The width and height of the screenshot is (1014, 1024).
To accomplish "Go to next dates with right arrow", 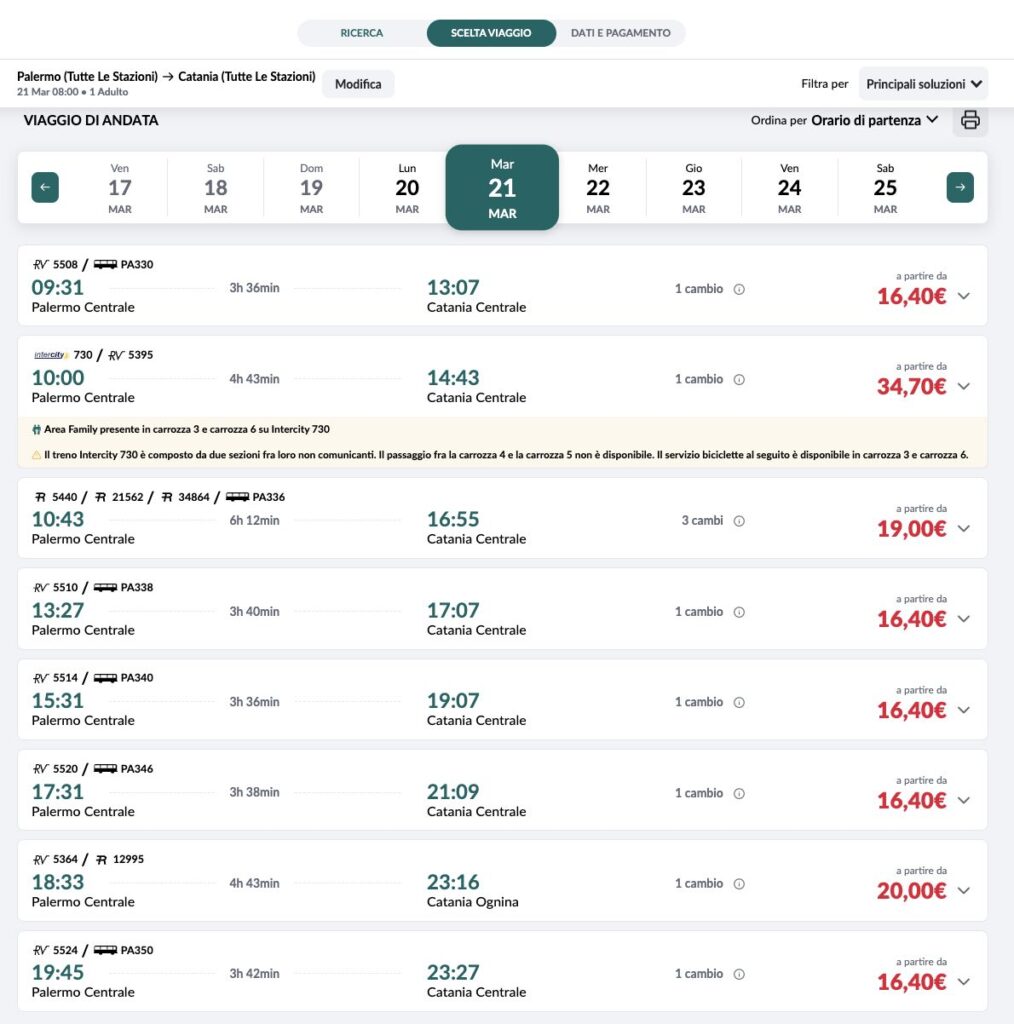I will (x=960, y=187).
